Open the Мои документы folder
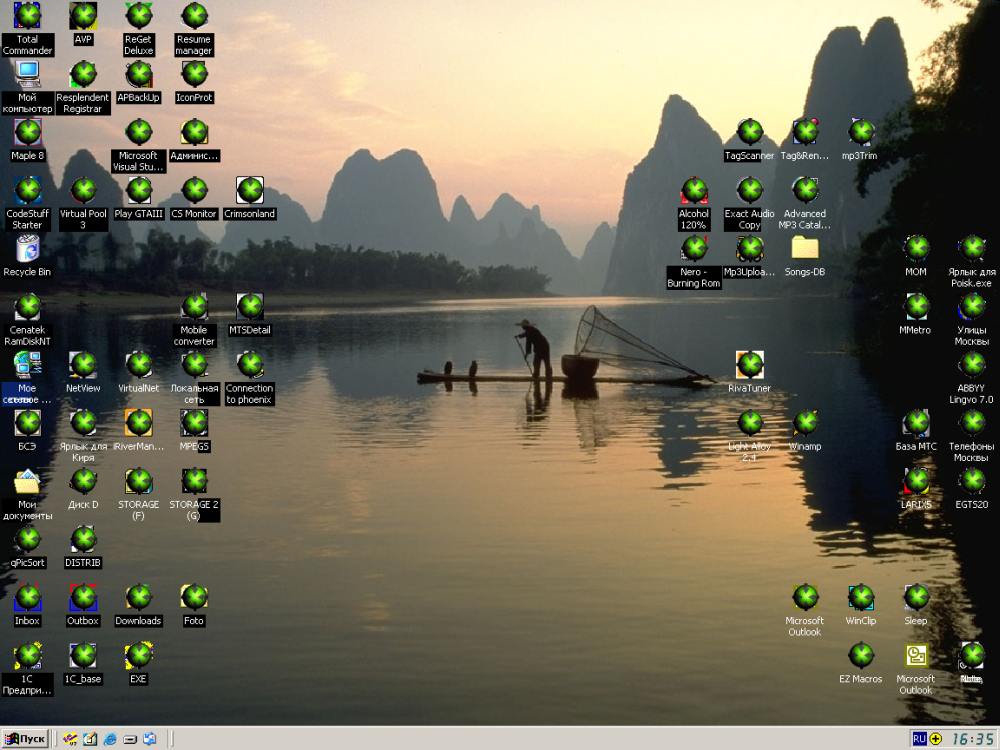1000x750 pixels. [x=27, y=482]
